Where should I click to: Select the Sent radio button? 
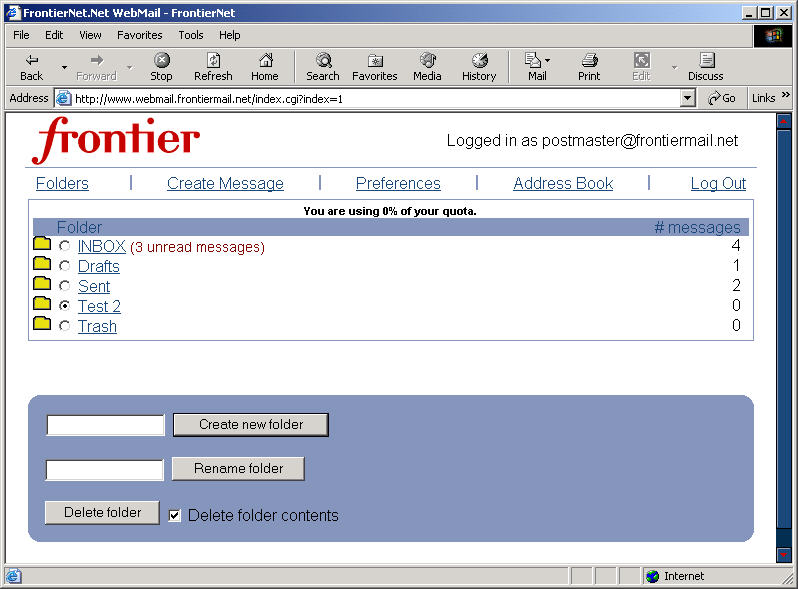(x=65, y=286)
